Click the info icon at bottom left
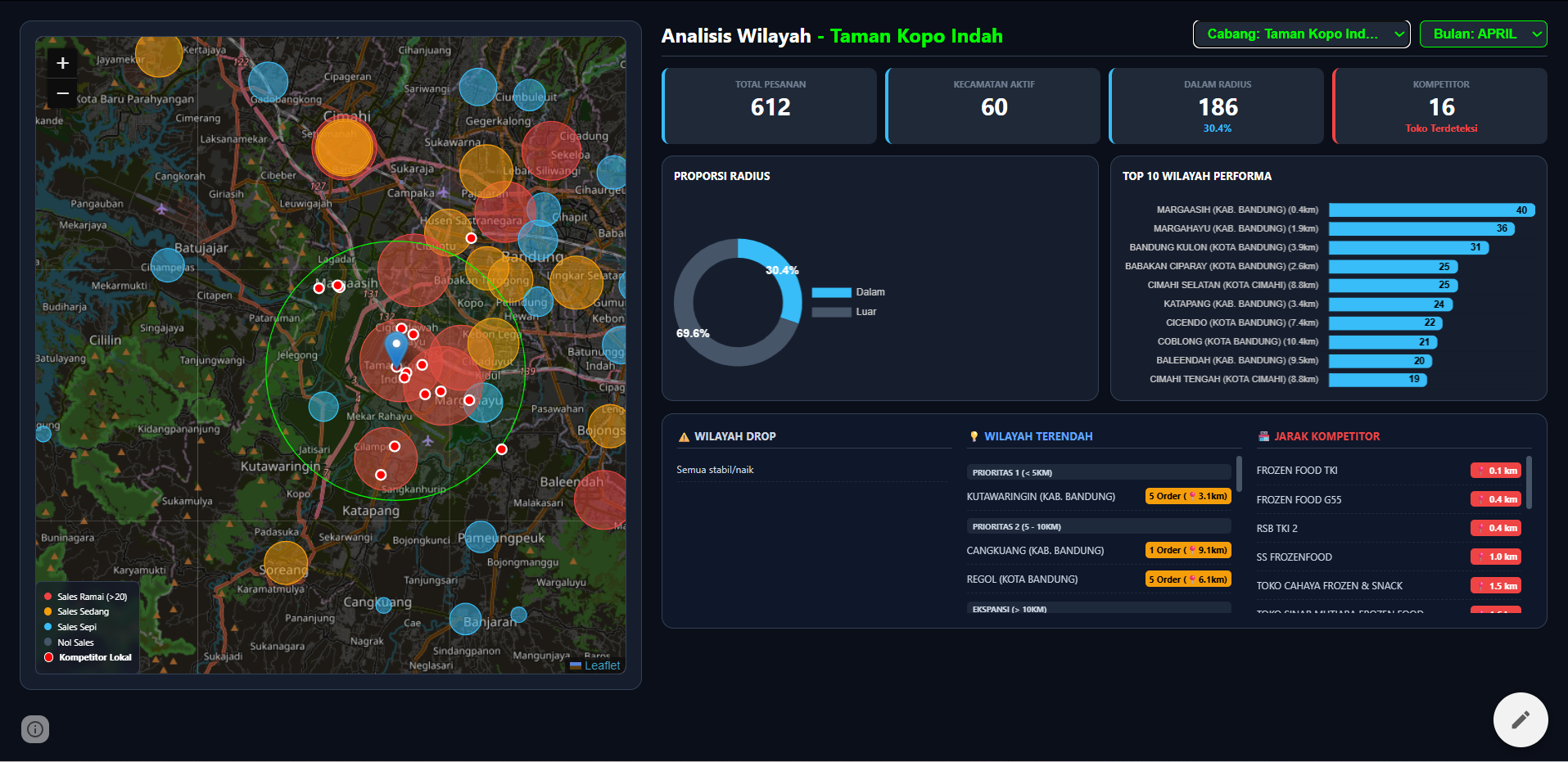The image size is (1568, 762). pyautogui.click(x=35, y=728)
